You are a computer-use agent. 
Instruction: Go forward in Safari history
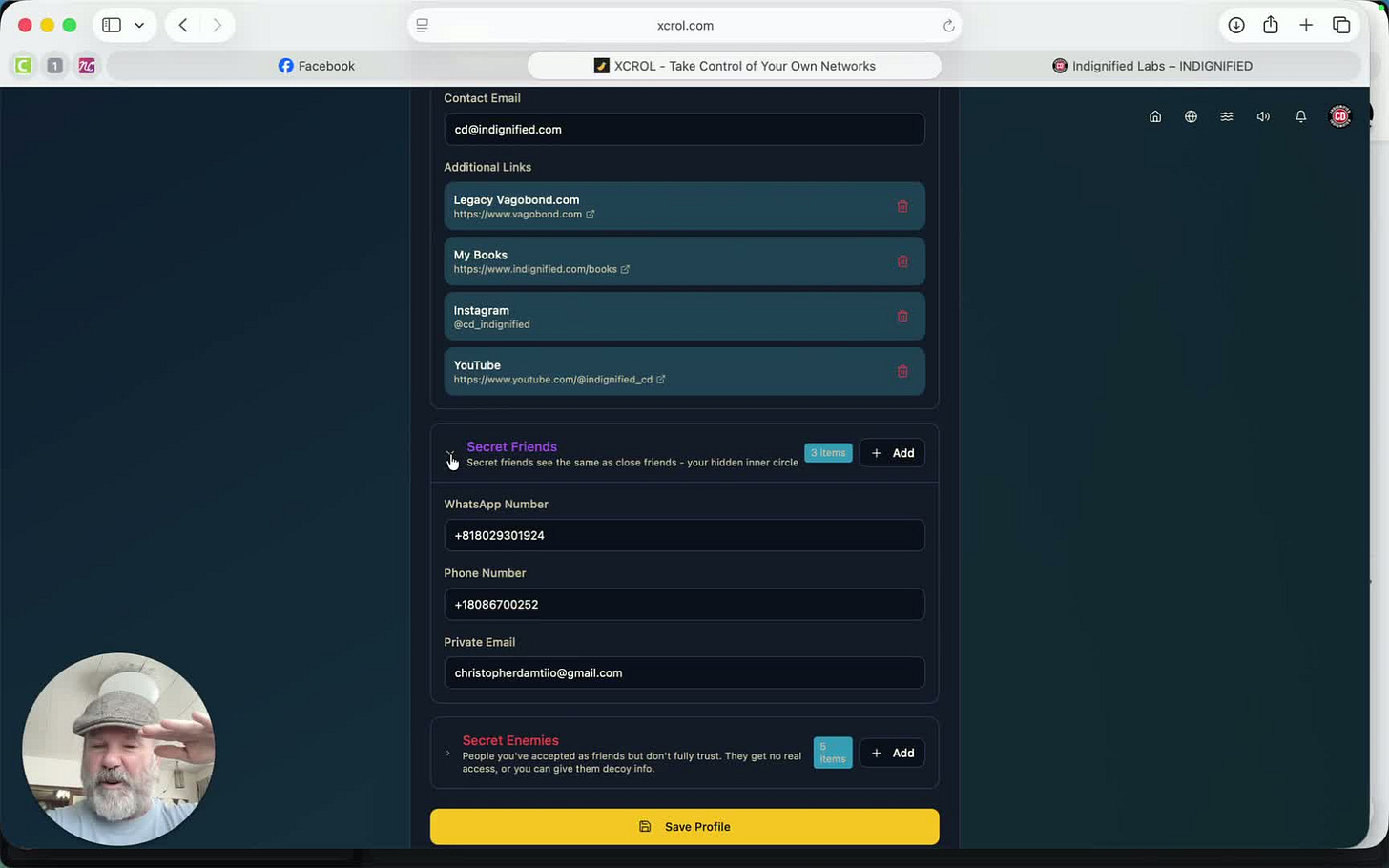218,26
